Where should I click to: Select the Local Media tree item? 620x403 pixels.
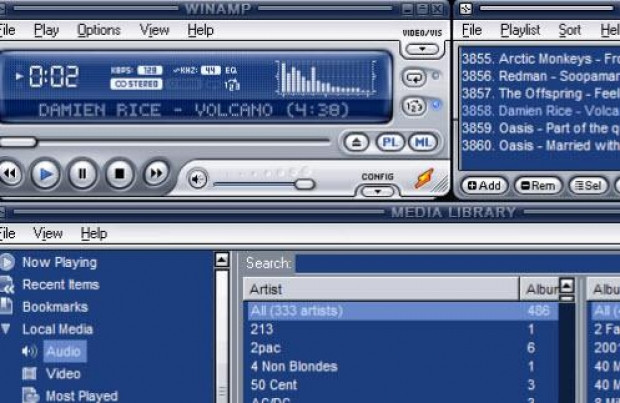point(57,329)
